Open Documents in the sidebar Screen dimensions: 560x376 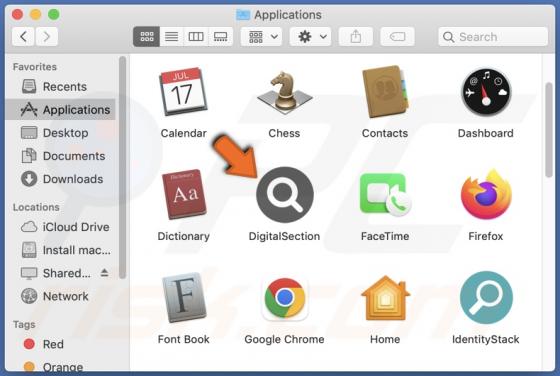click(x=60, y=156)
